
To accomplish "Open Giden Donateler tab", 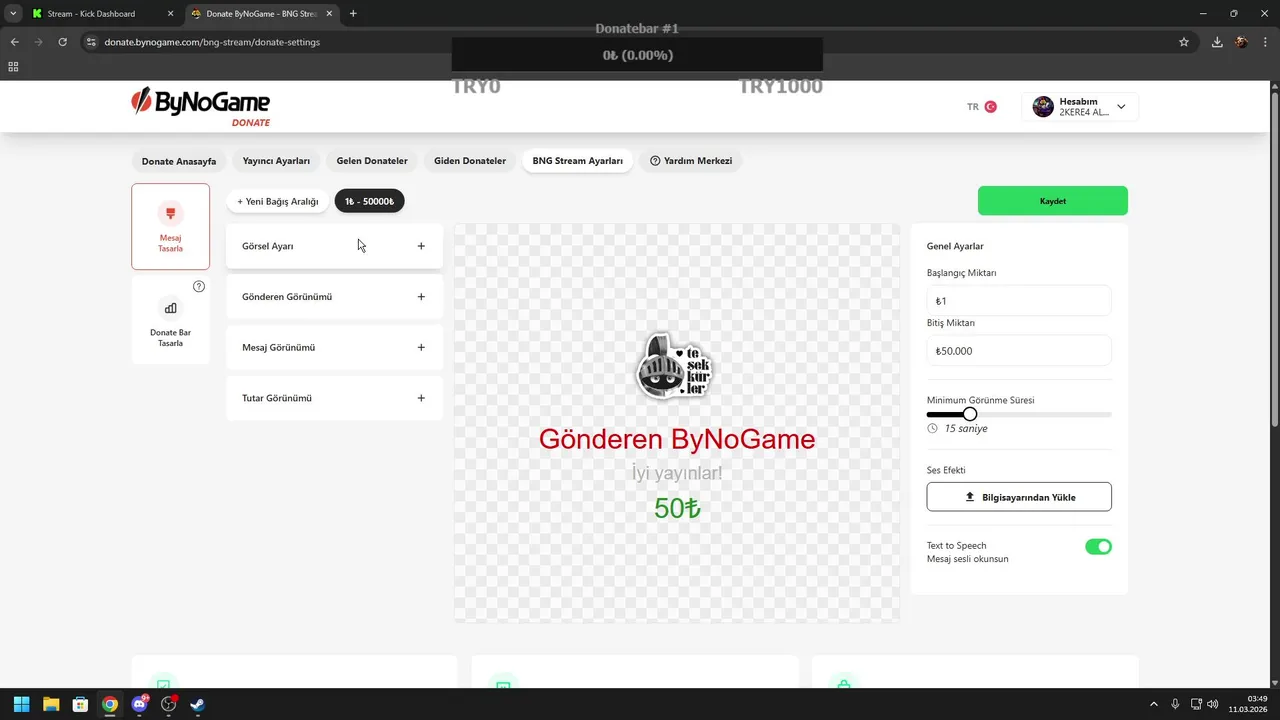I will 470,161.
